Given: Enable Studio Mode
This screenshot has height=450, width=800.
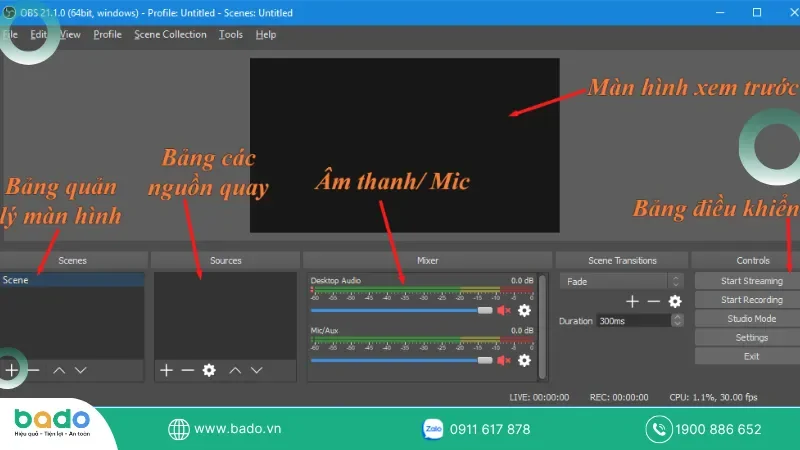Looking at the screenshot, I should point(747,318).
